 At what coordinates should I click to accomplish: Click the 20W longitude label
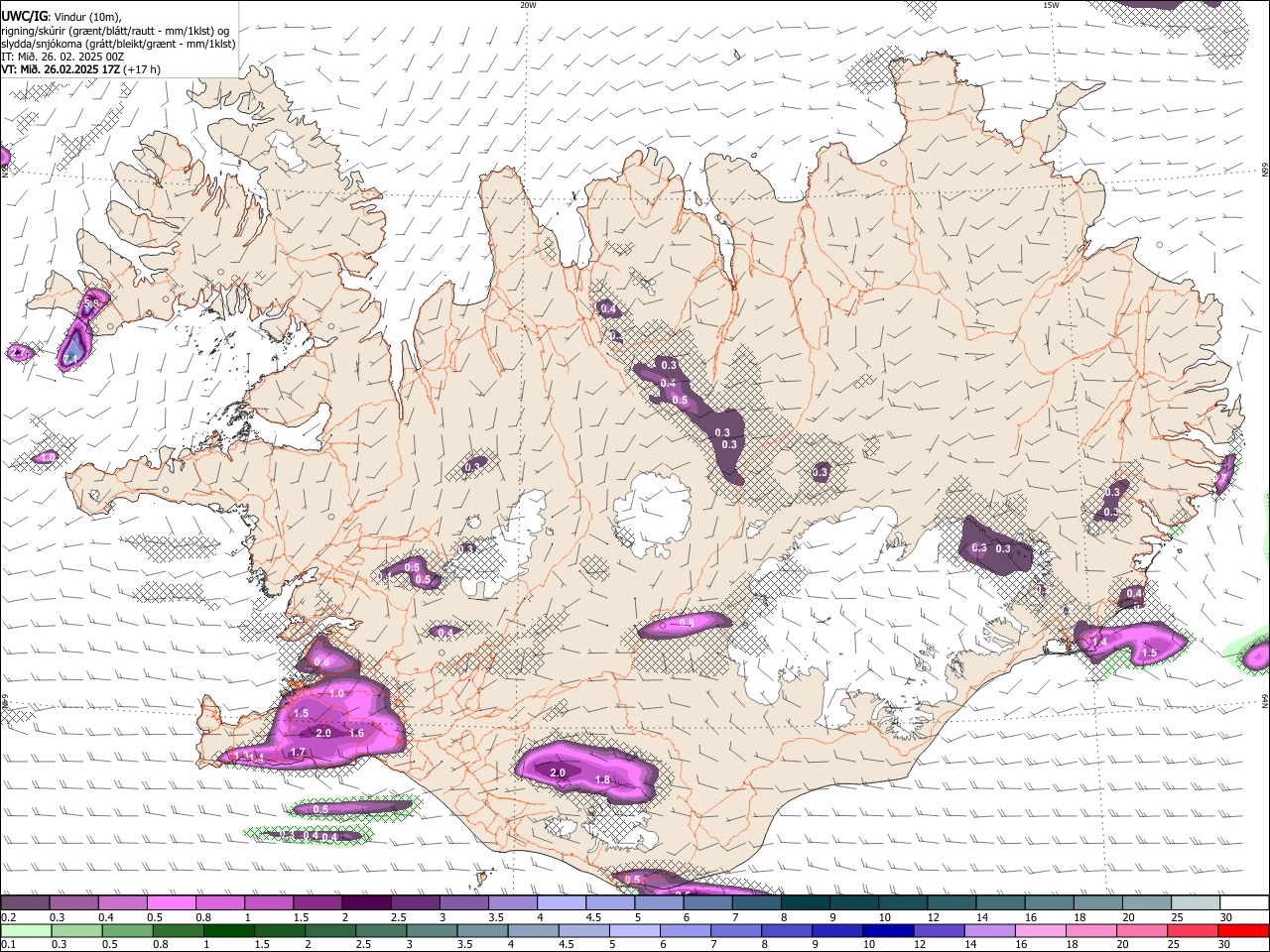click(528, 5)
